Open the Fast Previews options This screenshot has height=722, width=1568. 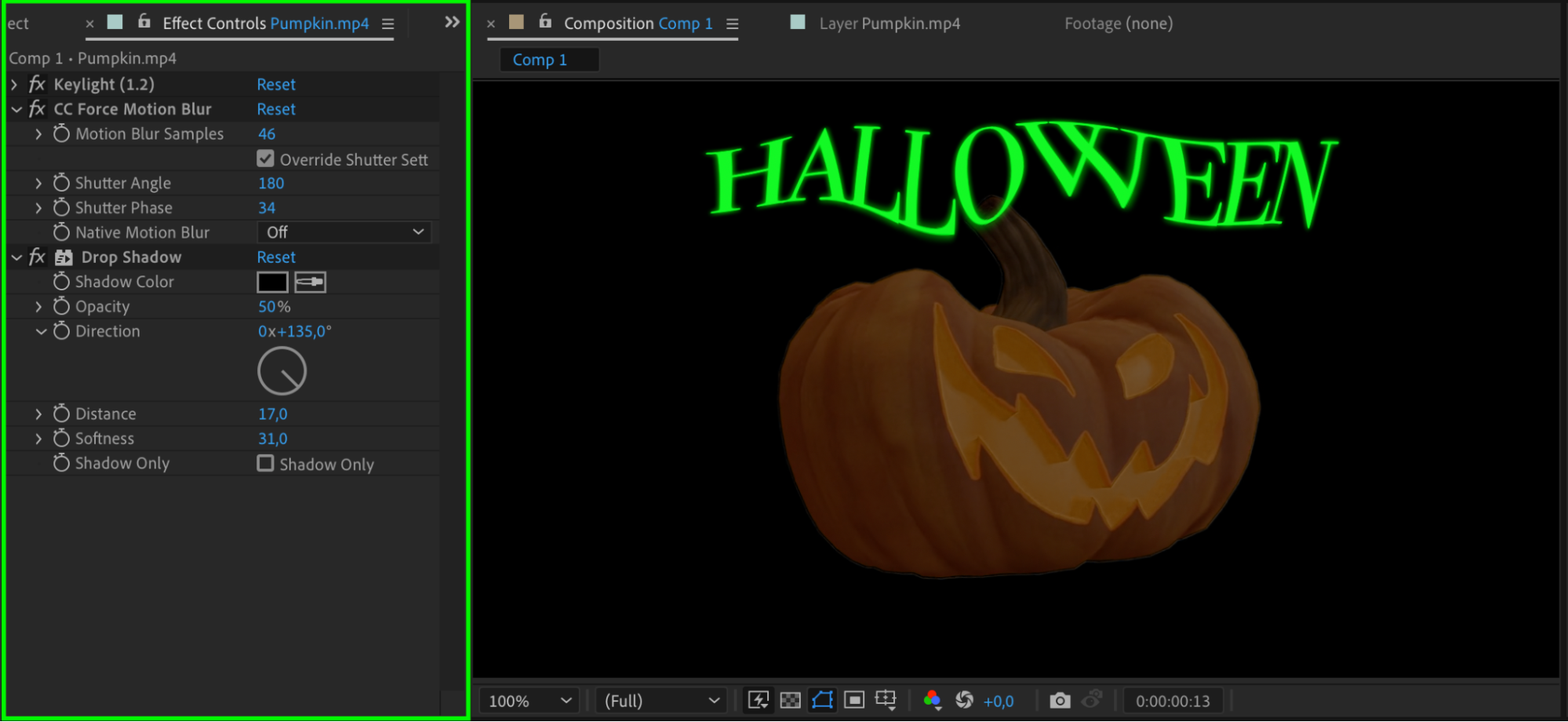point(759,700)
